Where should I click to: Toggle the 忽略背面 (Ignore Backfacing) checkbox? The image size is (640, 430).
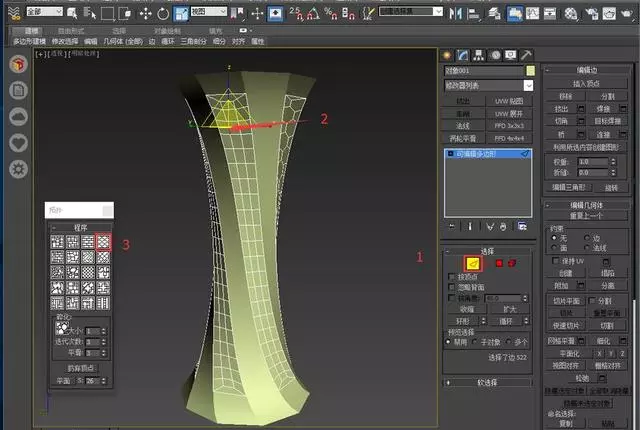[x=452, y=286]
